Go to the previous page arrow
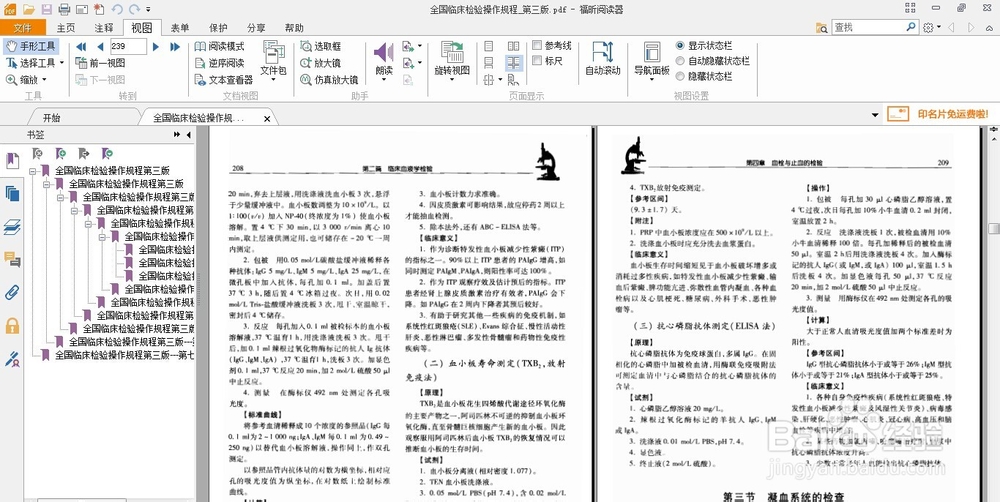Screen dimensions: 1000x502 100,47
